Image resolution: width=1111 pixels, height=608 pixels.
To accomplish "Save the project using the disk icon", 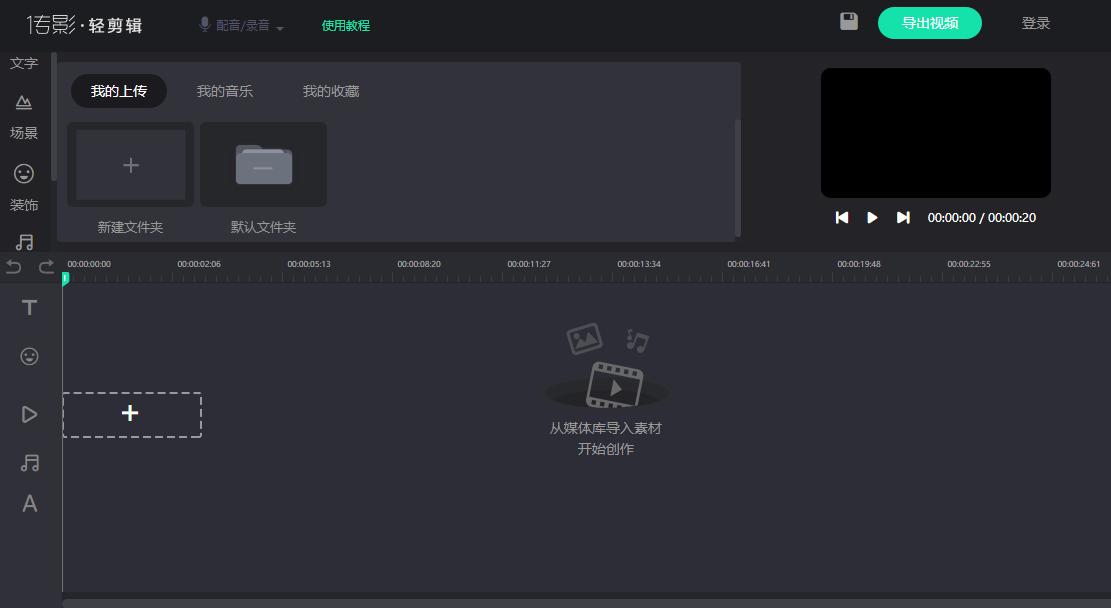I will click(848, 21).
